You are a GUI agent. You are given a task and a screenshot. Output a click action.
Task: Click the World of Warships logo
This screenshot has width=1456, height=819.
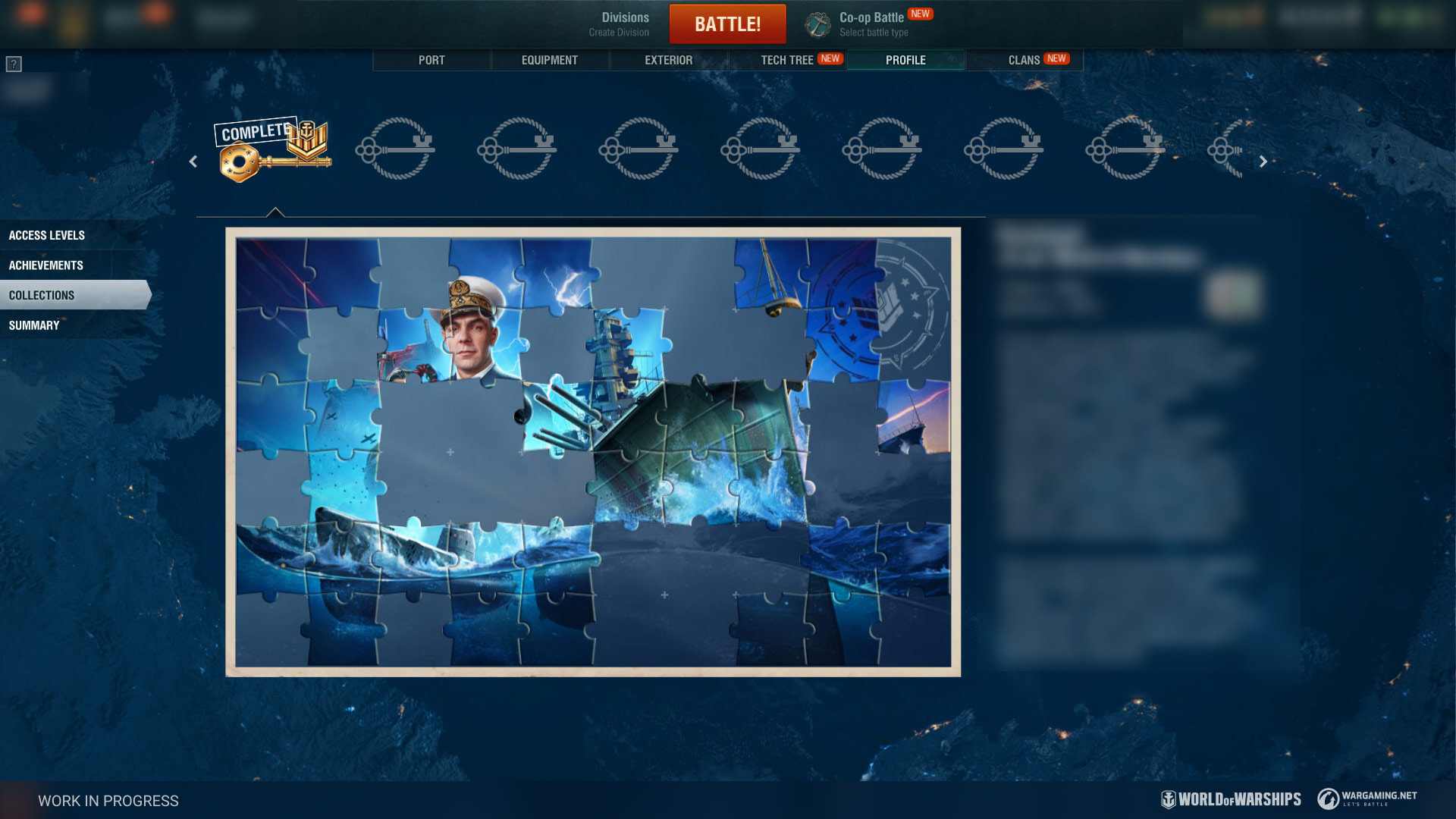tap(1231, 799)
